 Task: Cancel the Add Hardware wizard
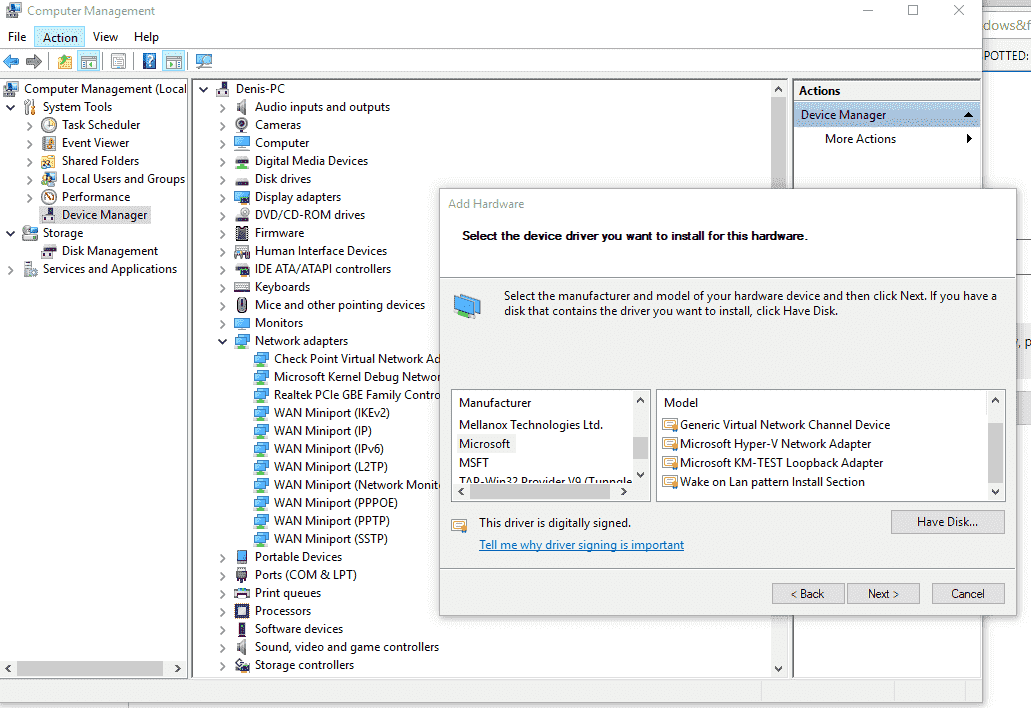click(968, 594)
